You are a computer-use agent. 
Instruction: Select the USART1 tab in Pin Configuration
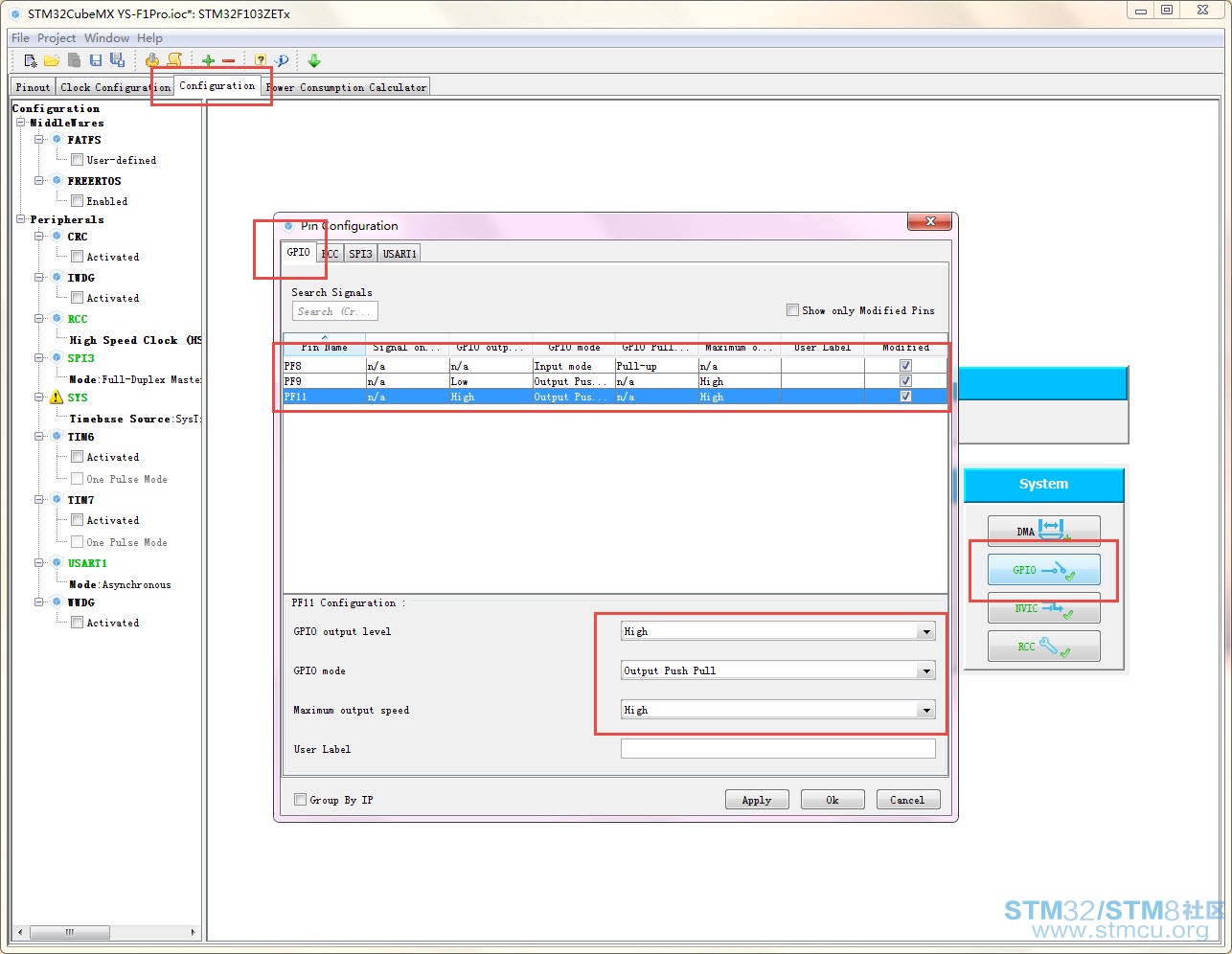(399, 254)
